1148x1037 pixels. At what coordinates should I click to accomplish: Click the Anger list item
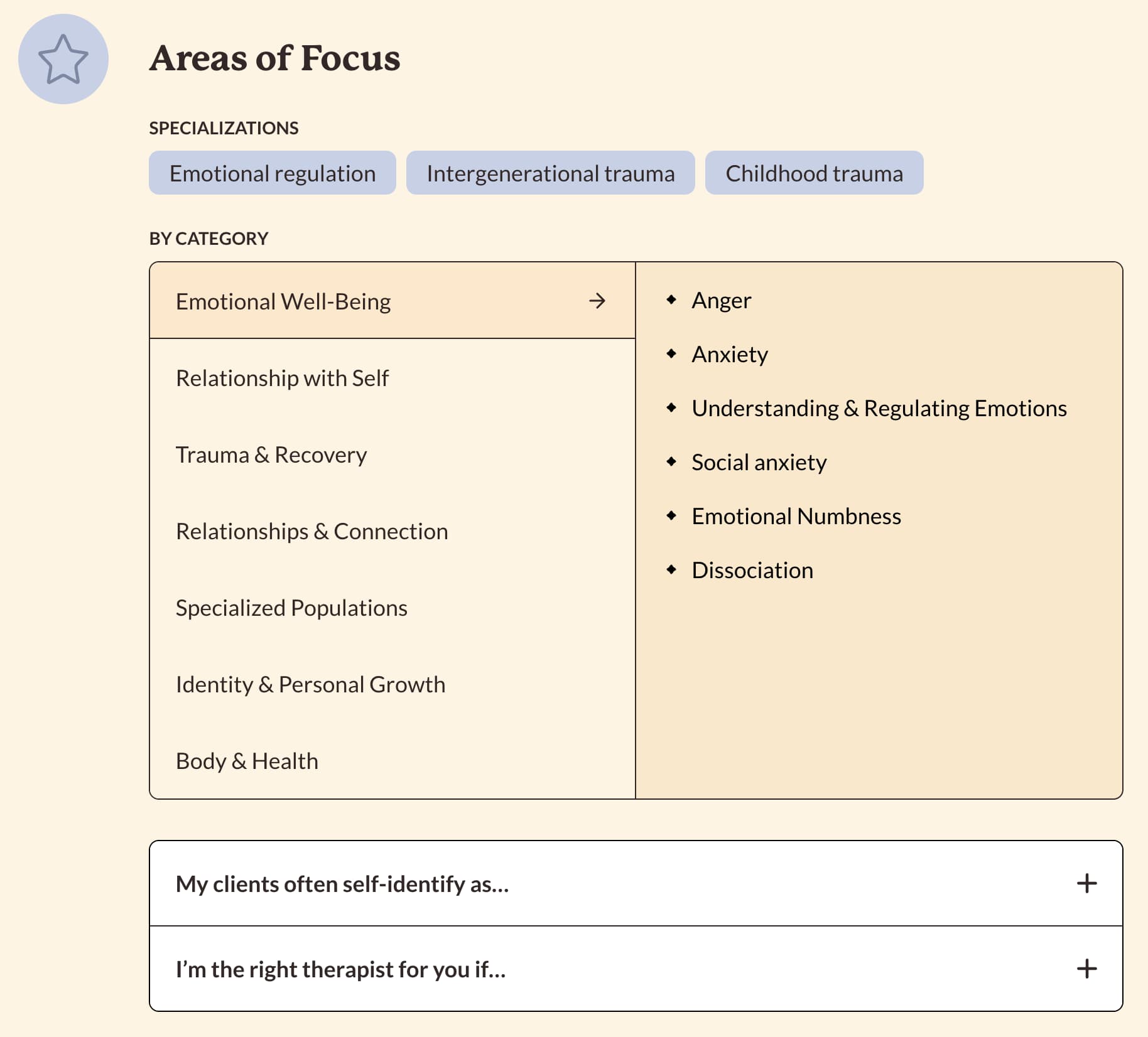pos(721,301)
